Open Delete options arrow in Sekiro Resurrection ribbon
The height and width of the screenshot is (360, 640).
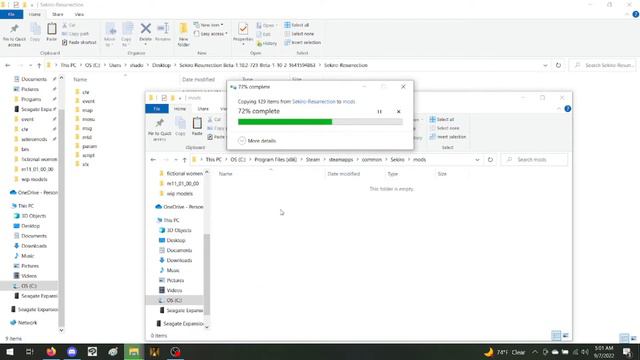click(145, 44)
